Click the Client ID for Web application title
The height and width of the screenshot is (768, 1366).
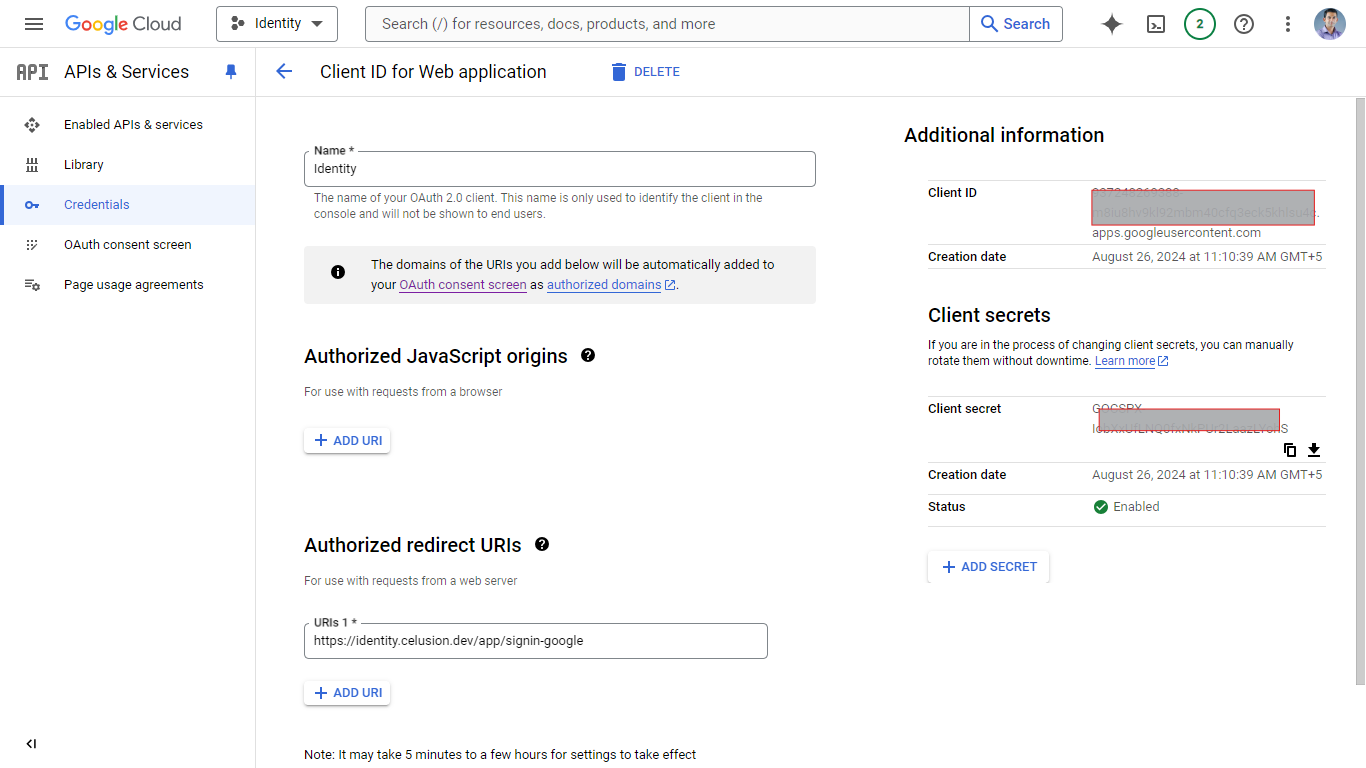(433, 72)
